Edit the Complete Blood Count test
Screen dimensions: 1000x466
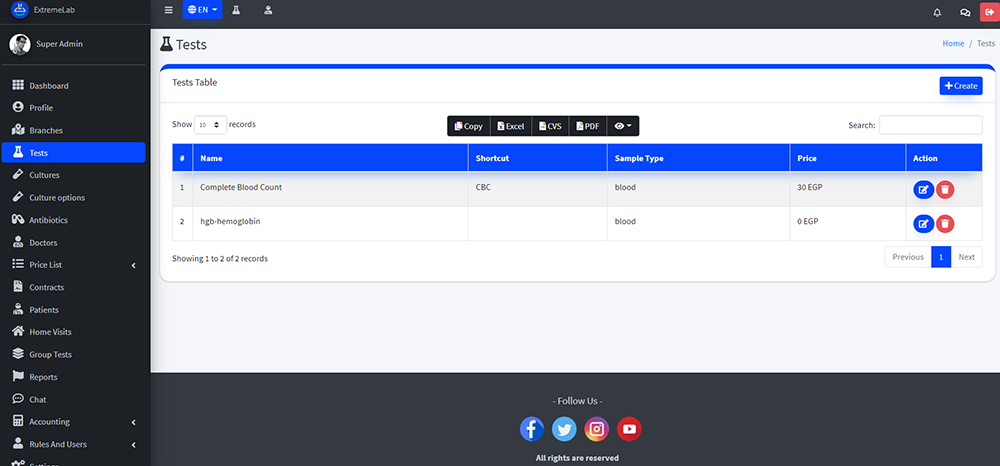coord(923,188)
